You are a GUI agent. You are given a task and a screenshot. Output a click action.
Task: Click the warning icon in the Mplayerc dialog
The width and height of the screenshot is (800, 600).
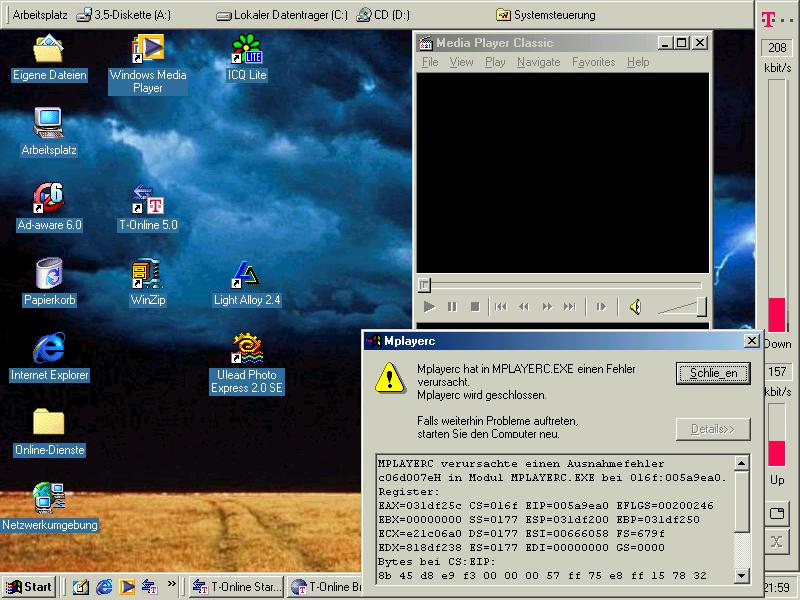pyautogui.click(x=390, y=378)
